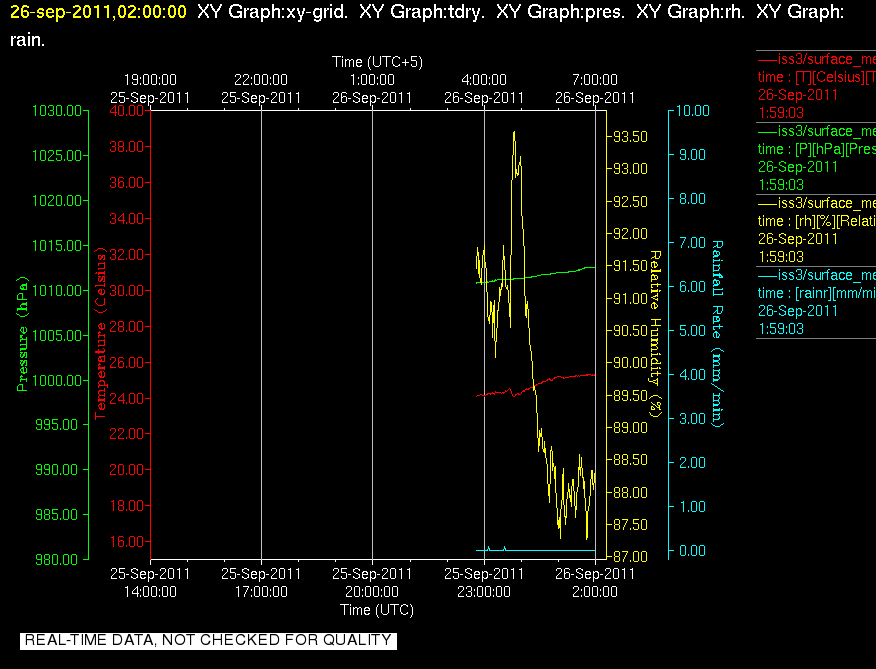The image size is (876, 669).
Task: Click the 'XY Graph:tdry.' title text
Action: (422, 12)
